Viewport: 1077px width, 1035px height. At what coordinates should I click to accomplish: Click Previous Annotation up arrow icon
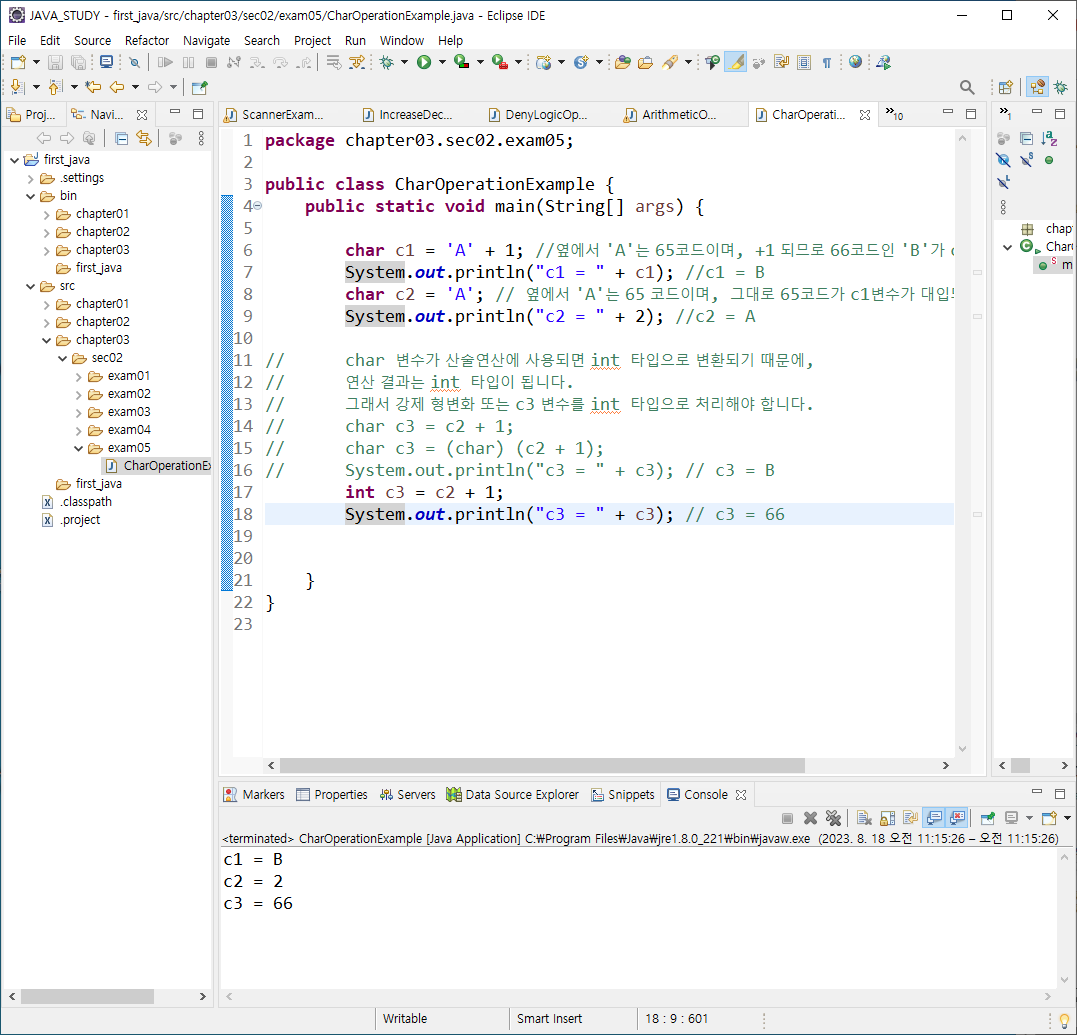56,87
